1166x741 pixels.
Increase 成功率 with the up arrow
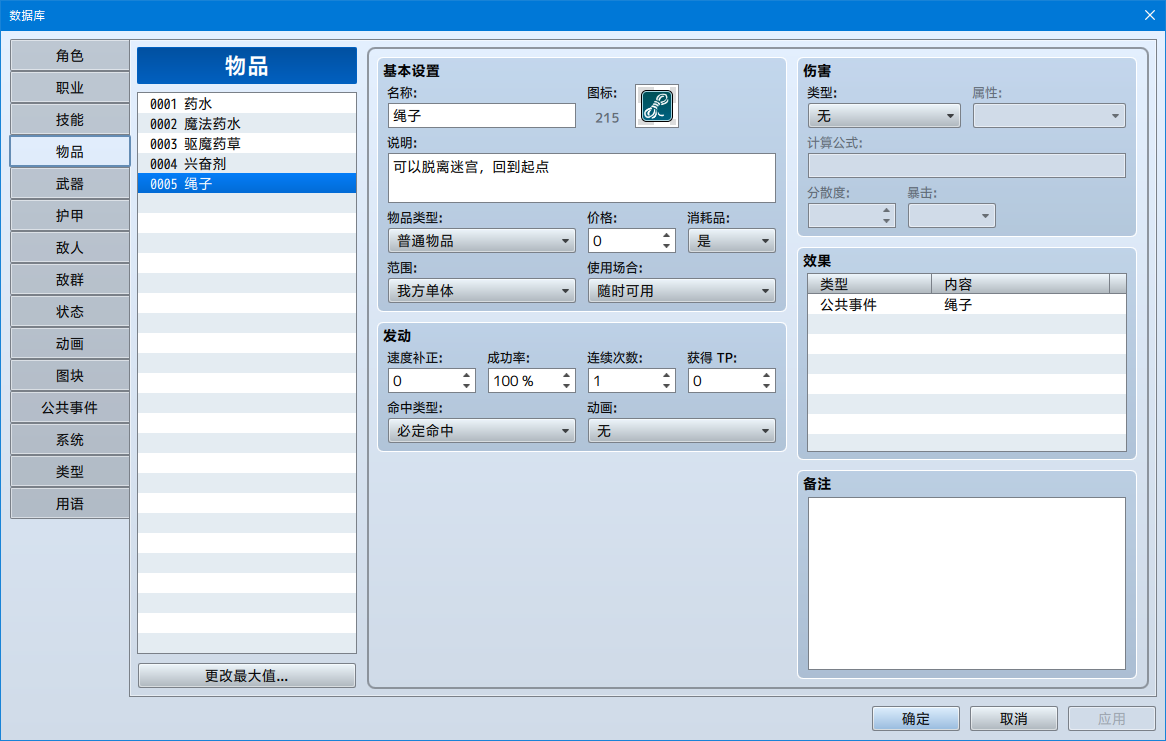coord(567,375)
